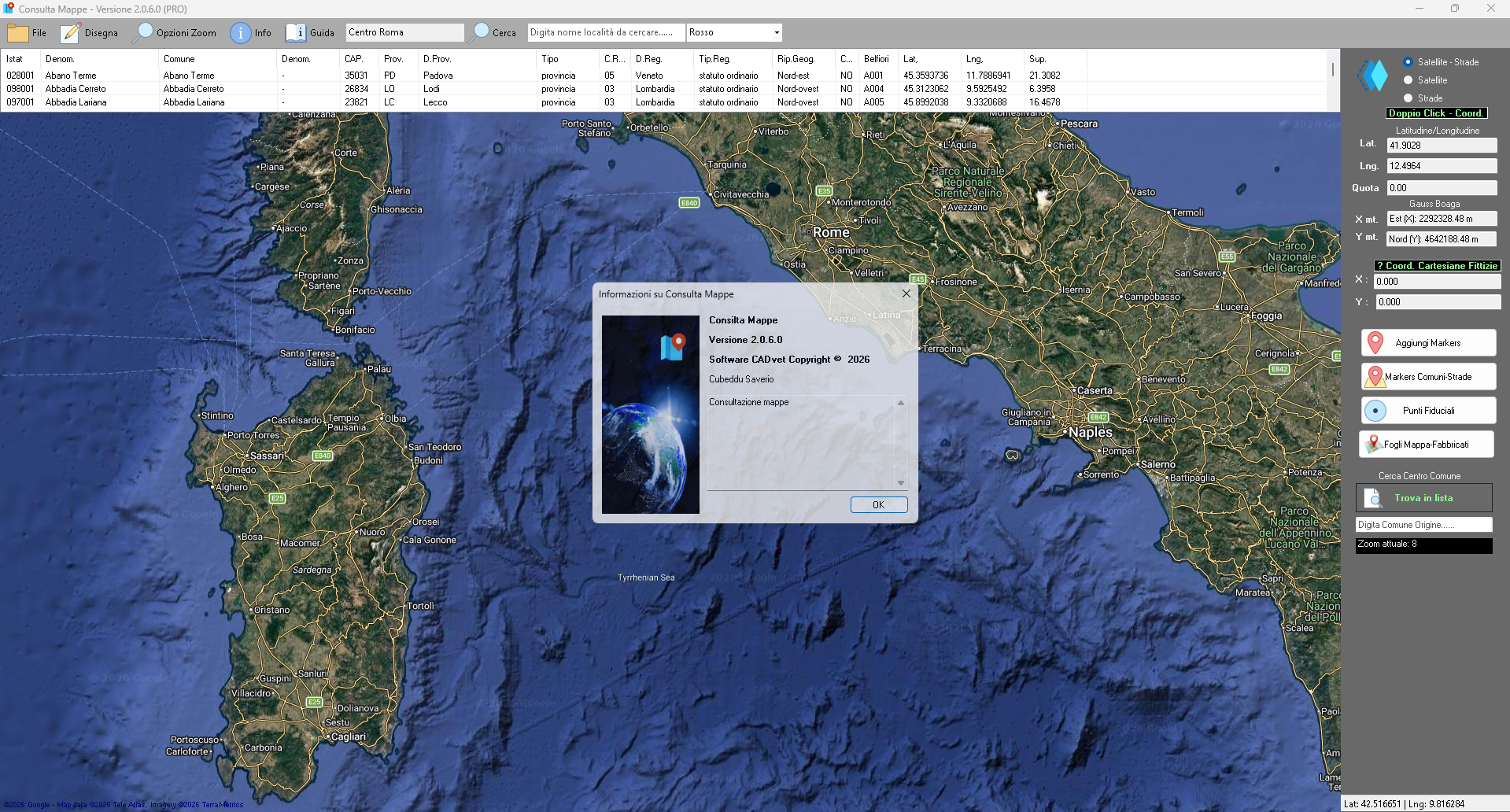Click Doppio Click - Coord. label button
Image resolution: width=1510 pixels, height=812 pixels.
pos(1437,113)
